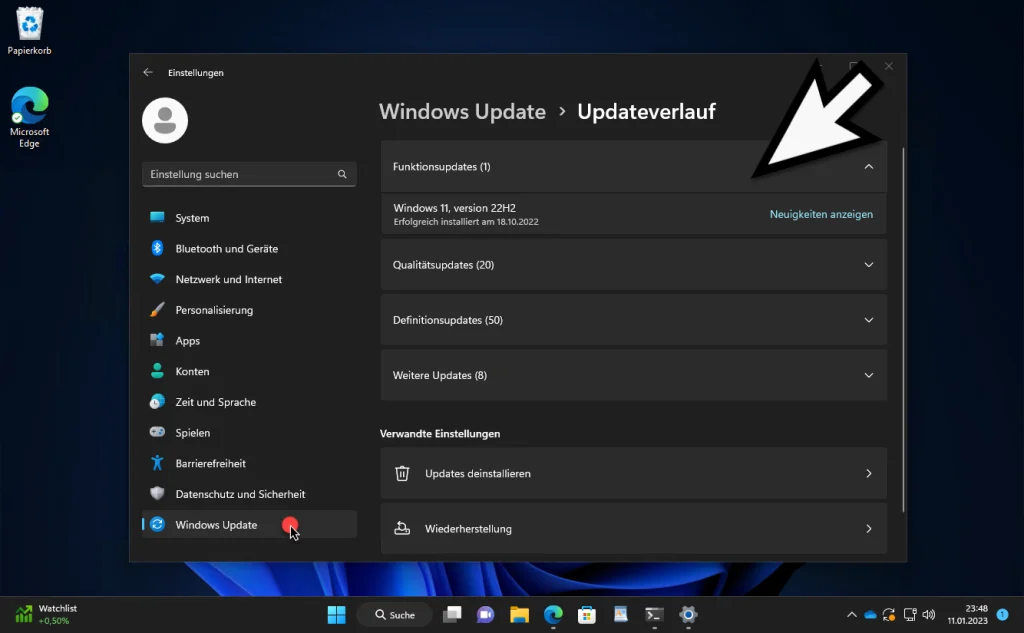Open Microsoft Store from taskbar
1024x633 pixels.
(x=586, y=615)
